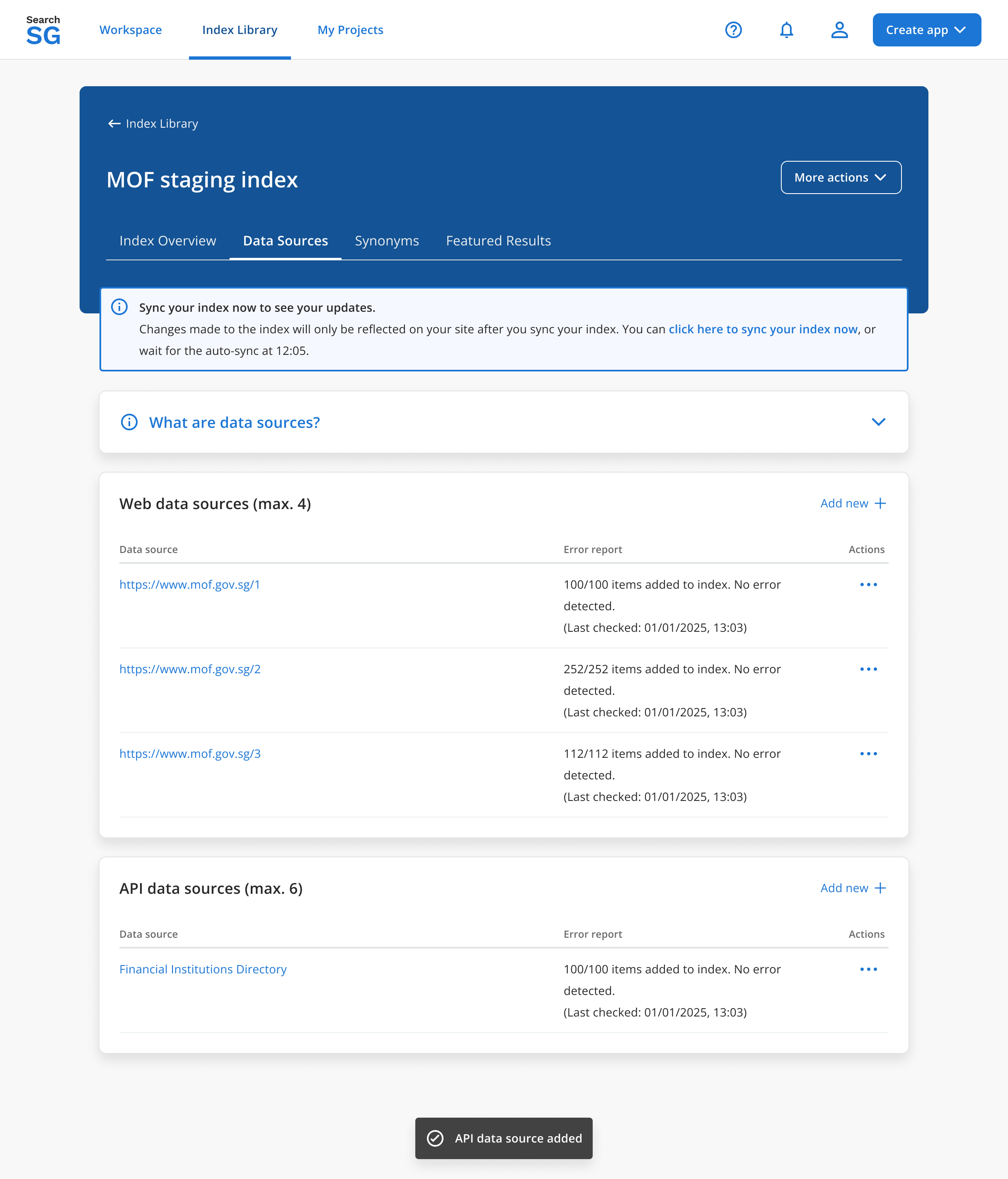Go to Index Library nav item

point(240,29)
